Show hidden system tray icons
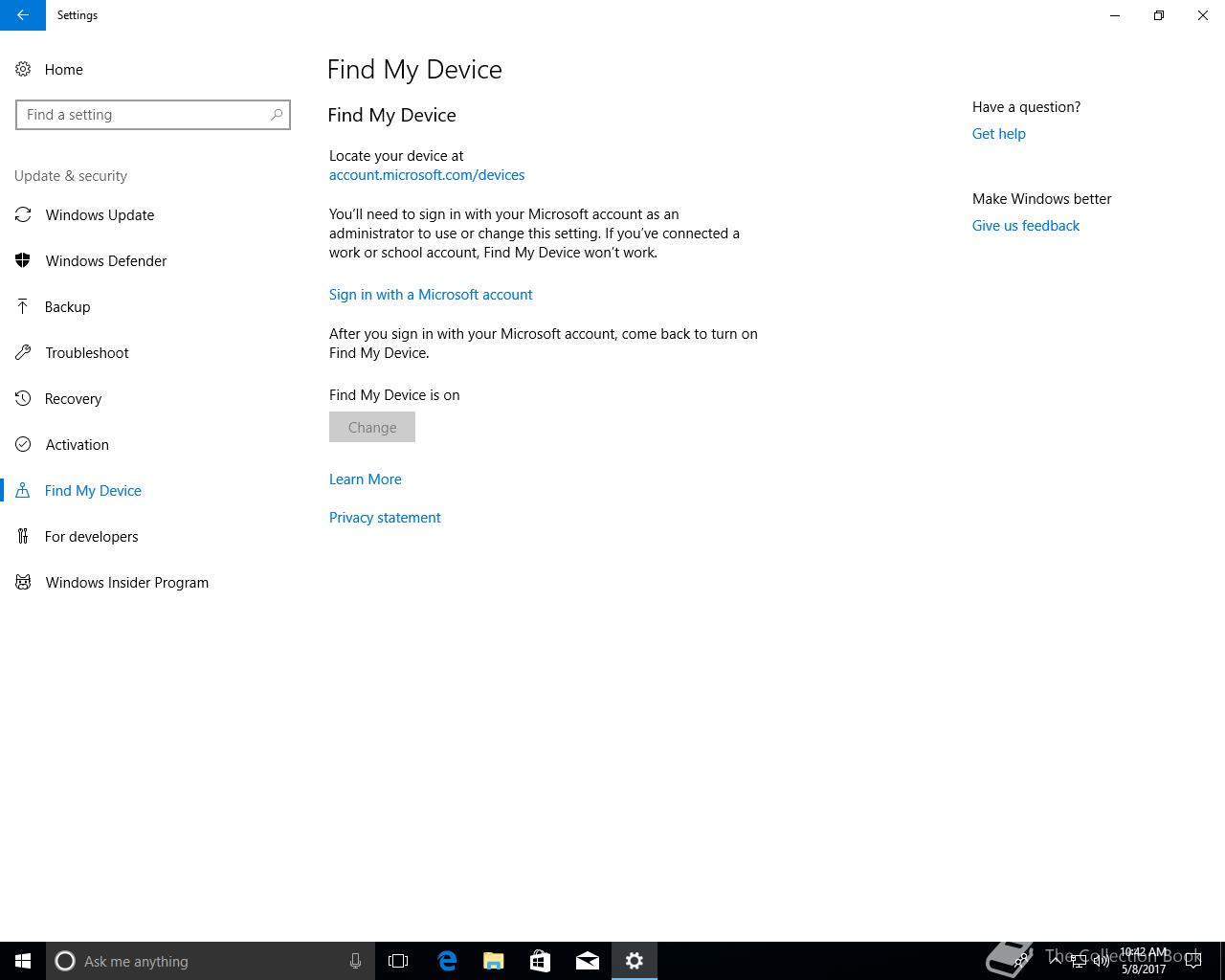The height and width of the screenshot is (980, 1225). (x=1056, y=961)
